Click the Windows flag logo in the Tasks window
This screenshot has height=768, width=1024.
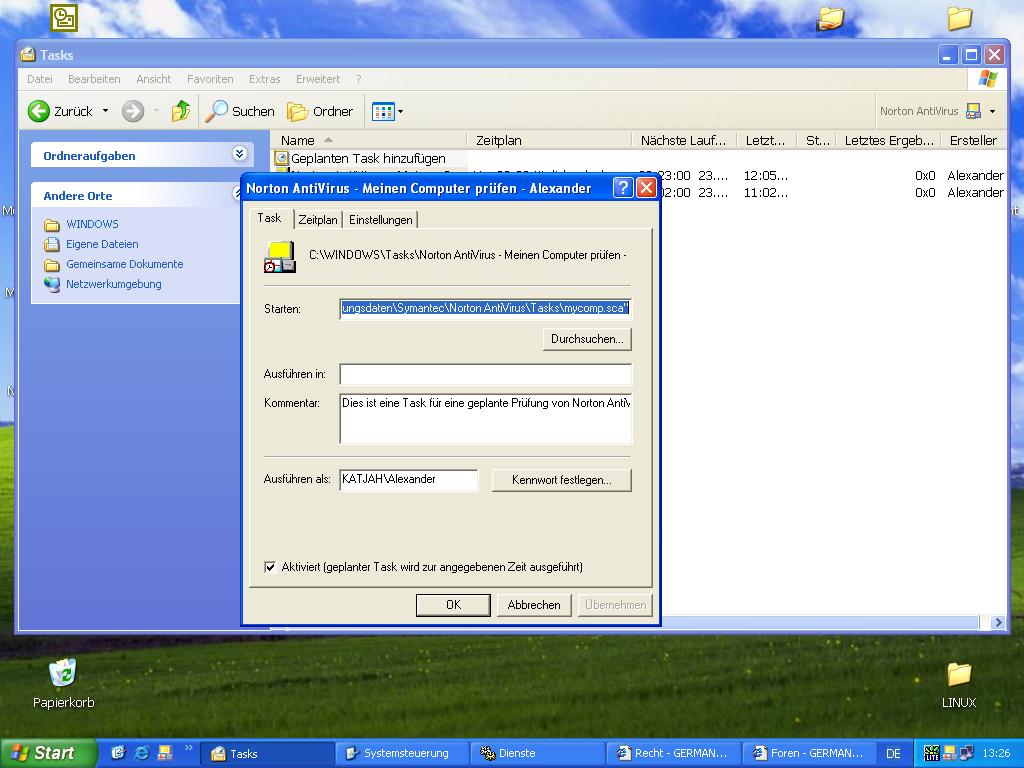(987, 79)
